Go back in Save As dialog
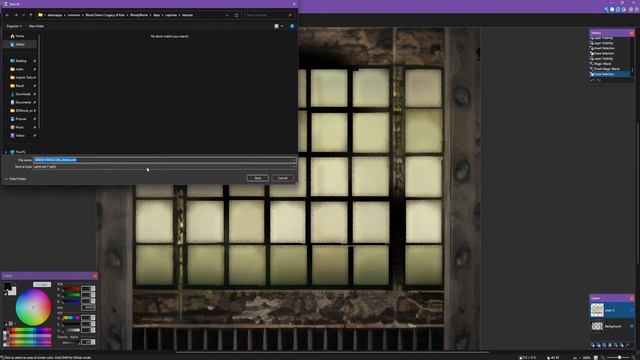The width and height of the screenshot is (640, 360). pyautogui.click(x=7, y=15)
